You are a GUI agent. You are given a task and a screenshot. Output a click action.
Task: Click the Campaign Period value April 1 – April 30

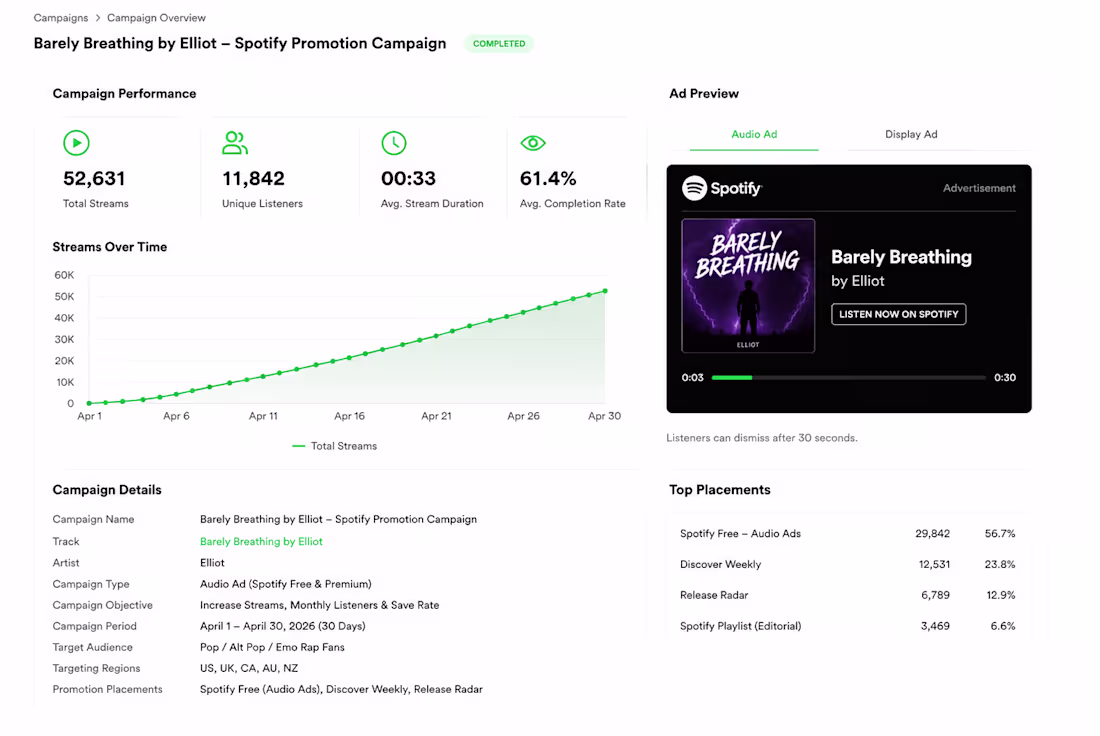click(x=283, y=626)
